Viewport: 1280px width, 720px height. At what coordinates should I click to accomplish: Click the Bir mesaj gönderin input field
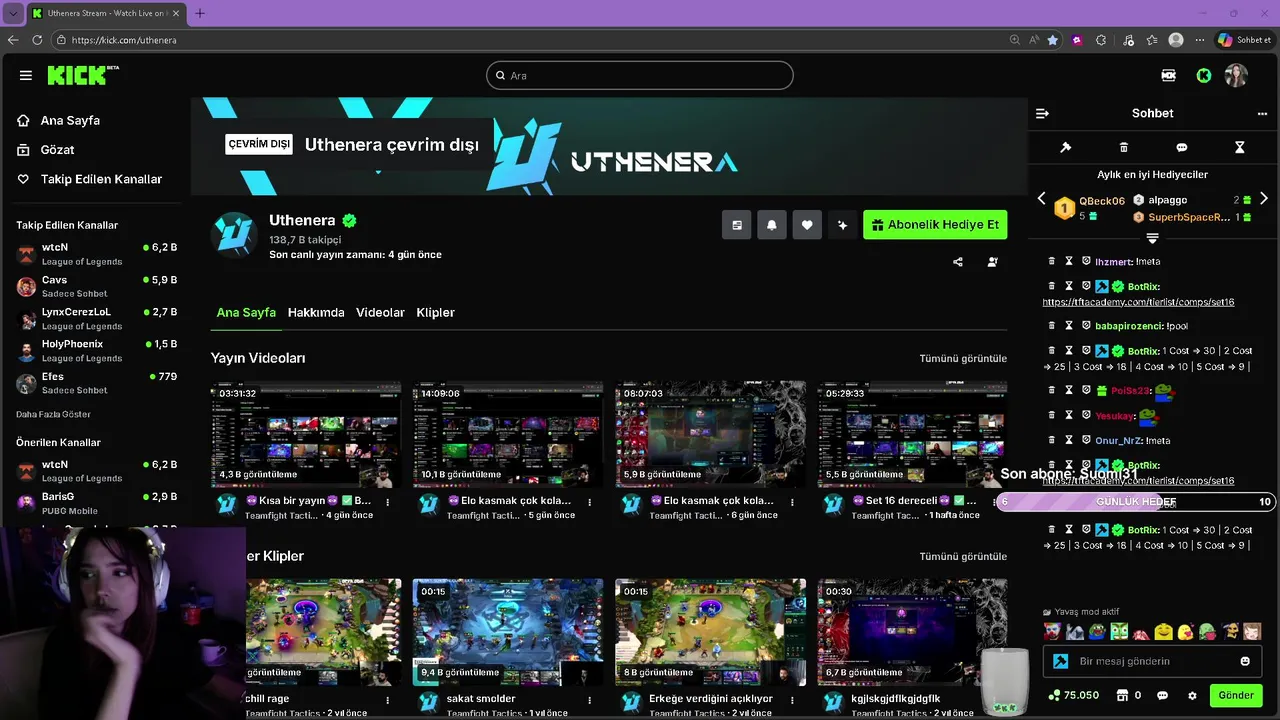tap(1152, 661)
